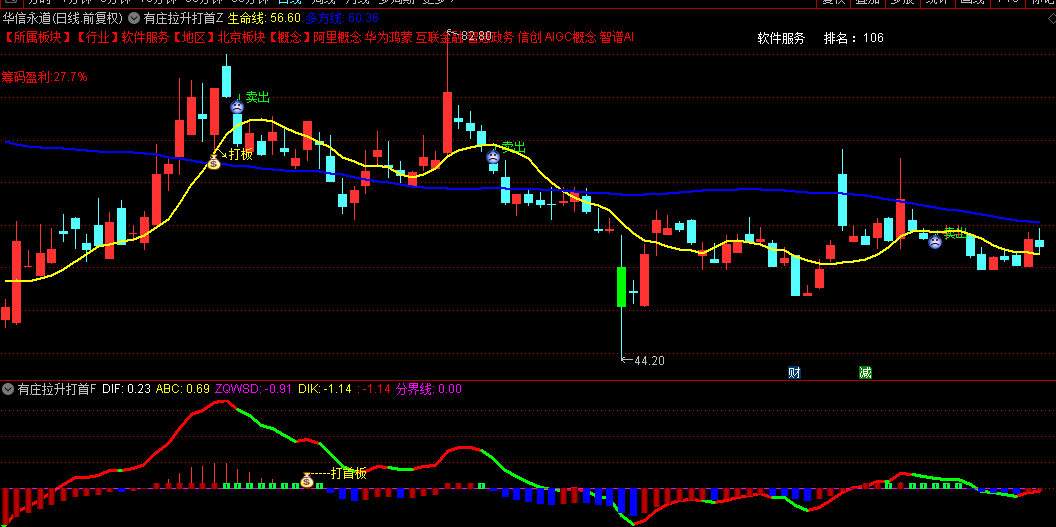This screenshot has height=527, width=1056.
Task: Open the 财 financial marker
Action: point(794,372)
